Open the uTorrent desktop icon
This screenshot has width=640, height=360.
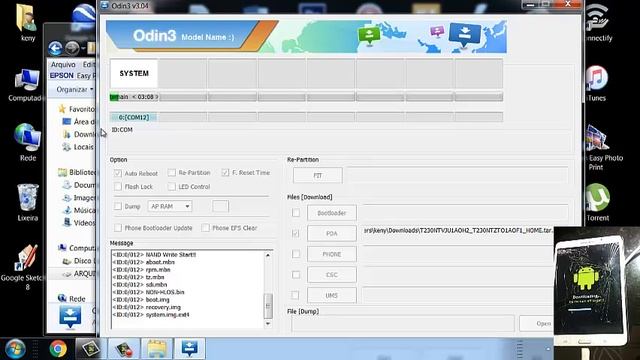598,203
